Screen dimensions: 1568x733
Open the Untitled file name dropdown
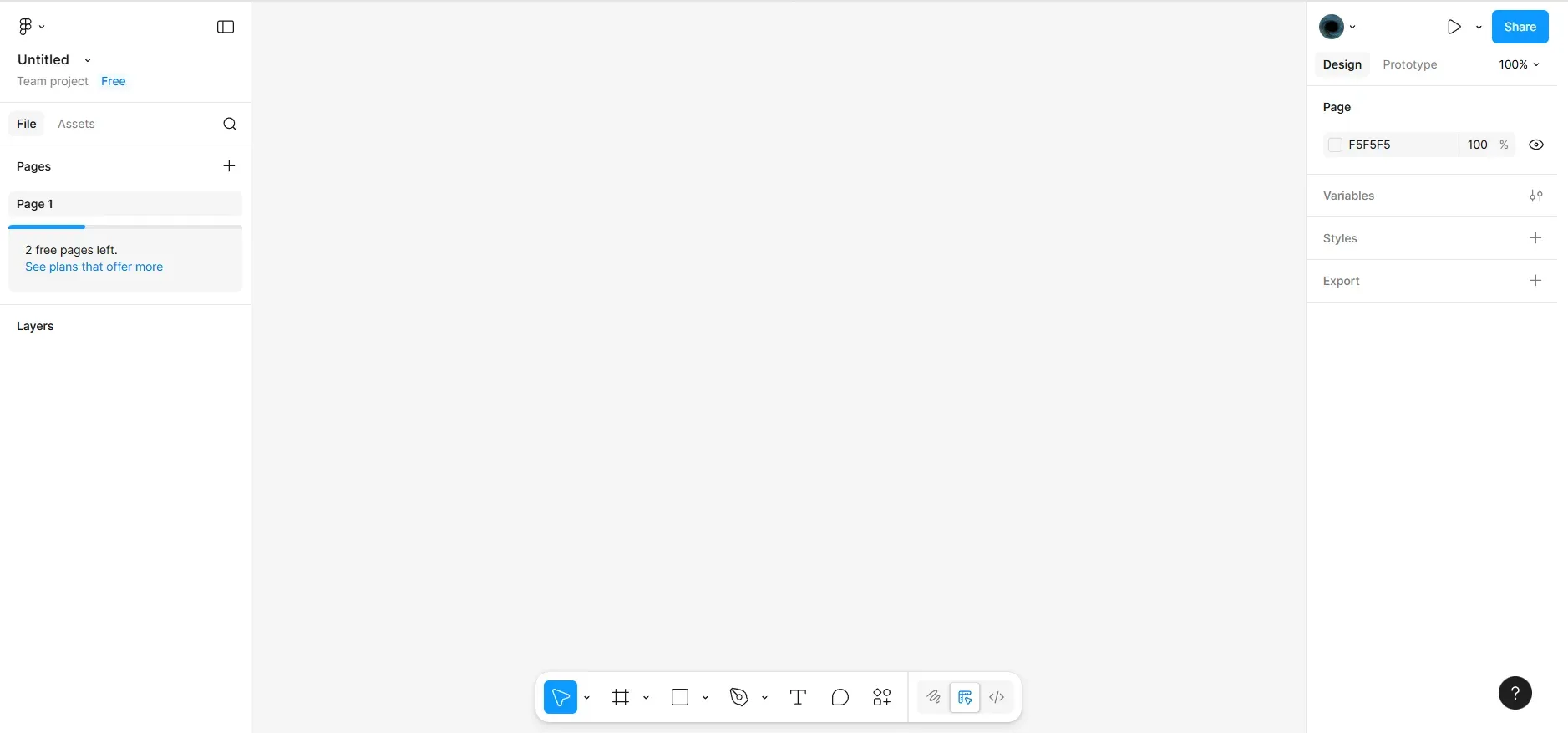tap(88, 60)
